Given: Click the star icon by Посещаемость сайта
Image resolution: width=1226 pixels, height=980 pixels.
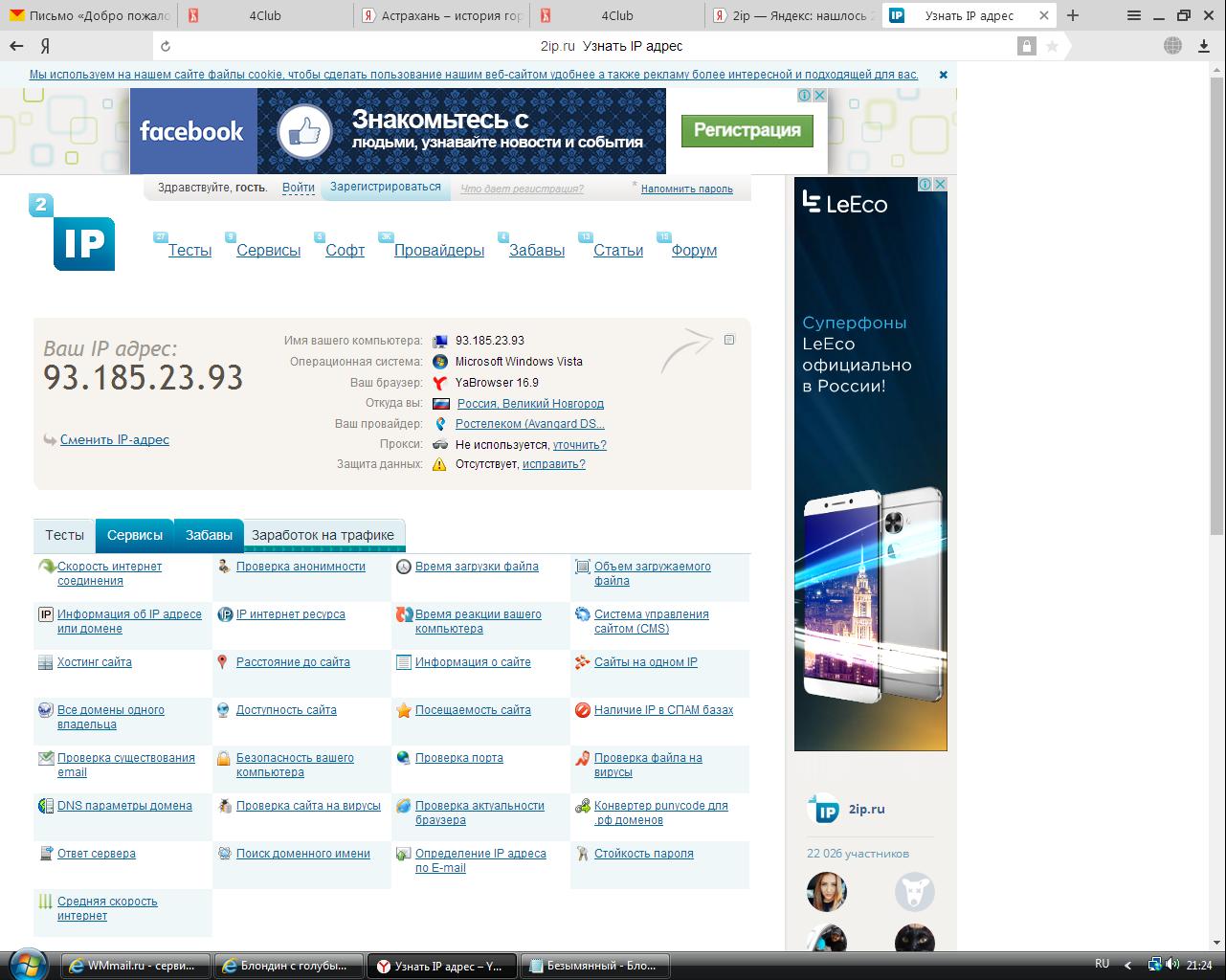Looking at the screenshot, I should [x=404, y=710].
